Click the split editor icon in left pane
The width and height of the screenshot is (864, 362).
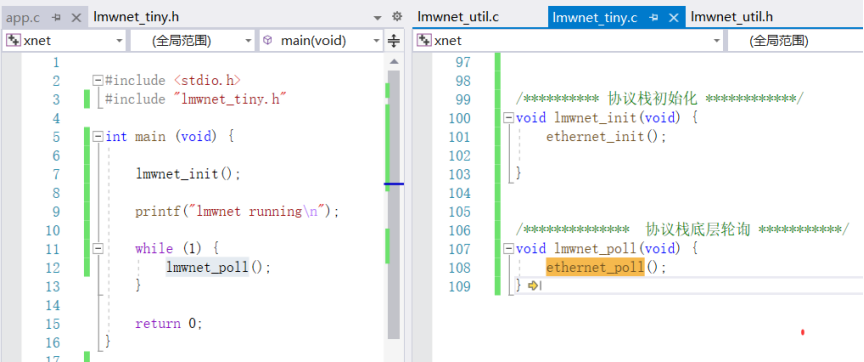click(x=393, y=41)
